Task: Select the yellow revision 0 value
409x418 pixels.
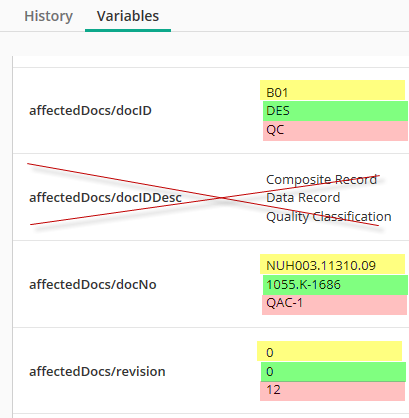Action: (x=329, y=351)
